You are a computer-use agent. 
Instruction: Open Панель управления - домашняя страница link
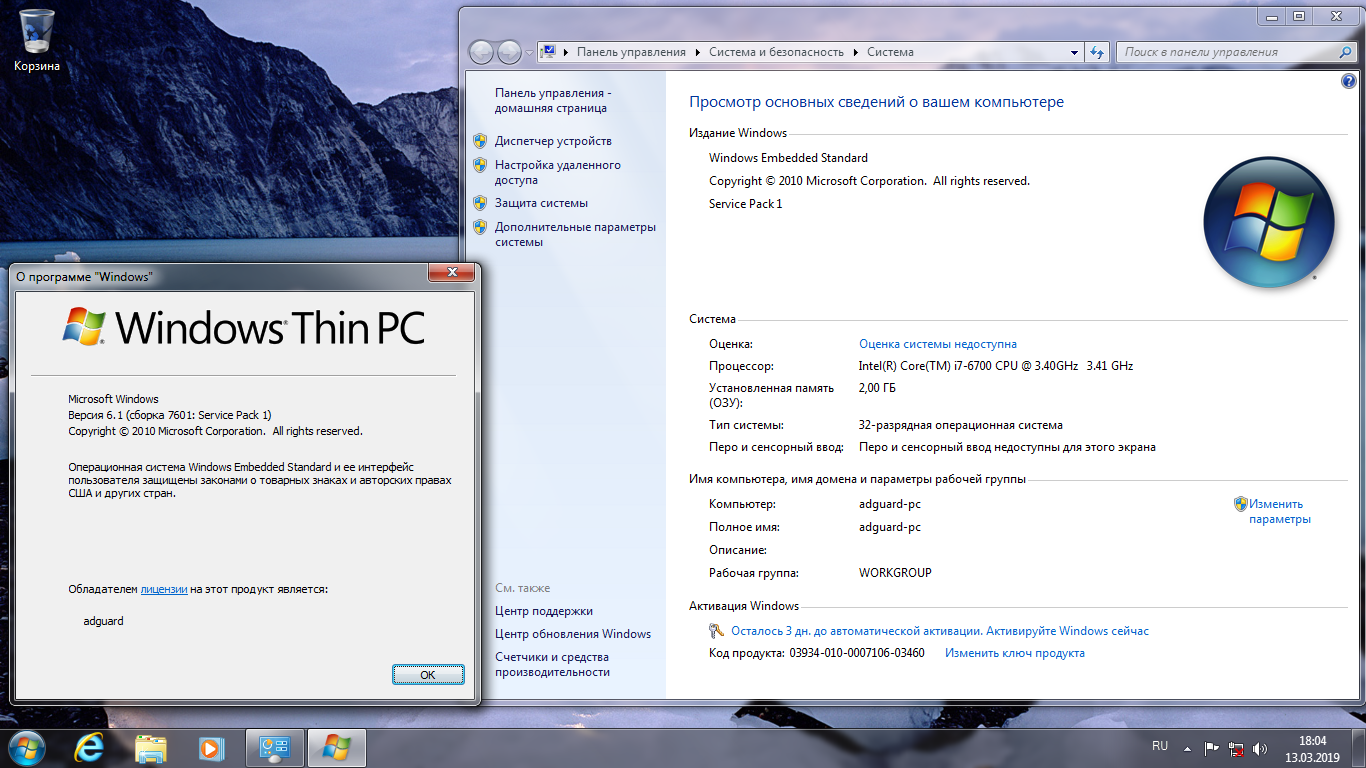[552, 100]
